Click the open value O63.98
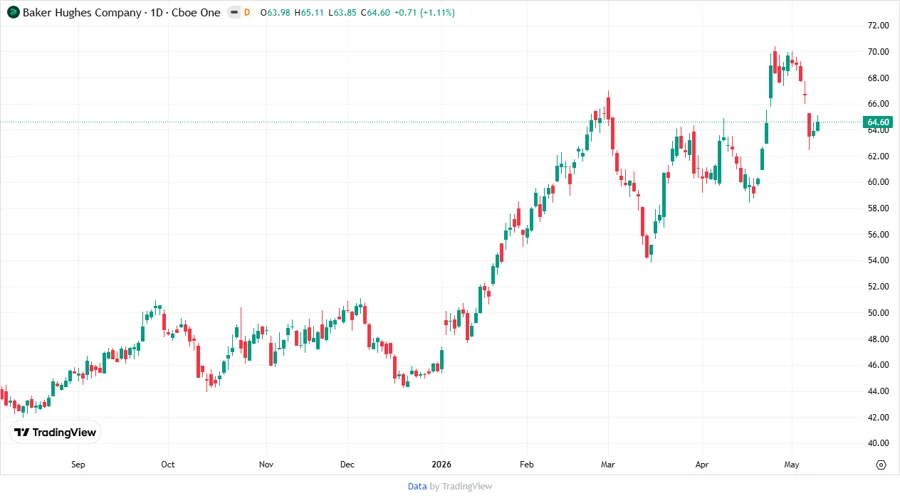The width and height of the screenshot is (900, 498). [x=275, y=13]
